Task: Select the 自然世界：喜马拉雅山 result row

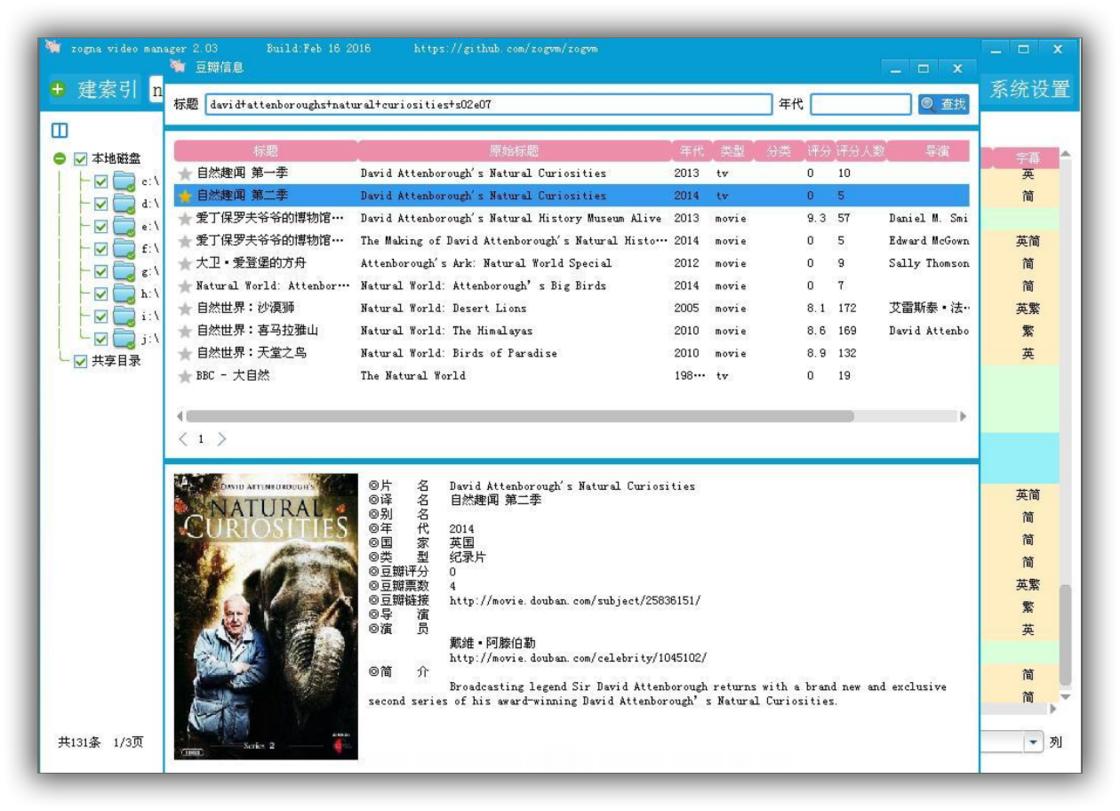Action: coord(571,331)
